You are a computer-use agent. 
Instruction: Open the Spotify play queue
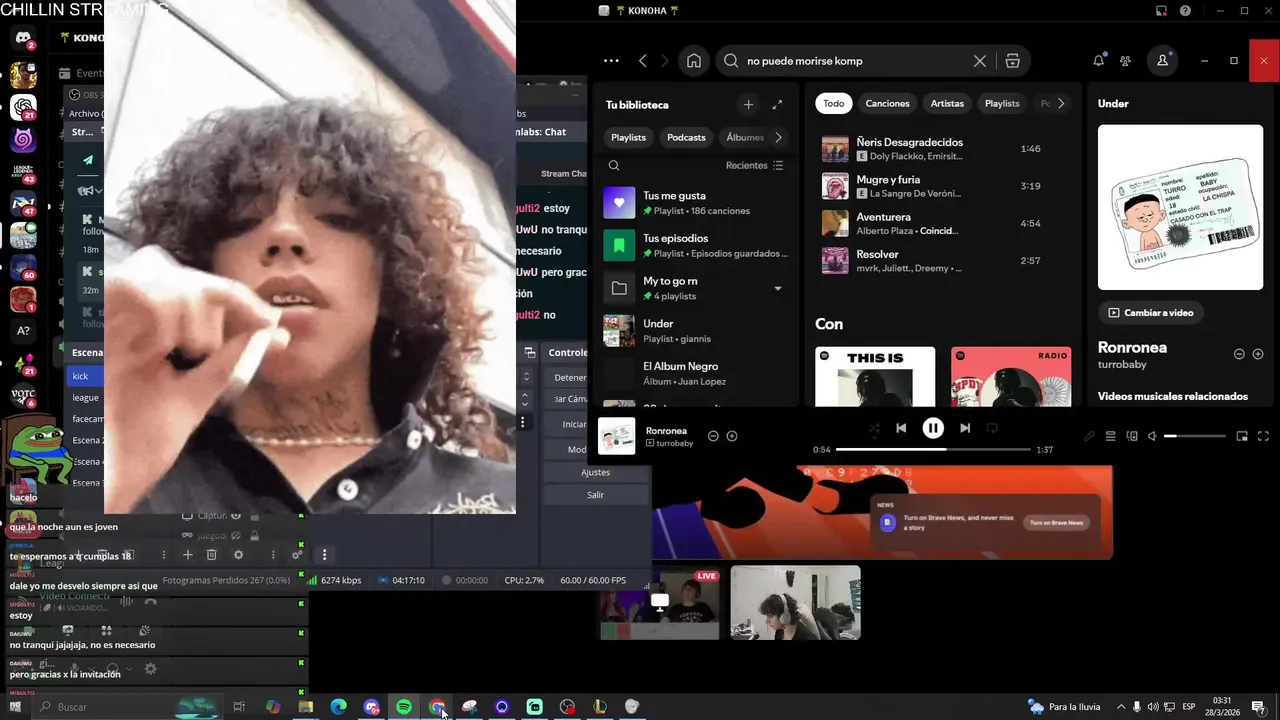tap(1110, 436)
